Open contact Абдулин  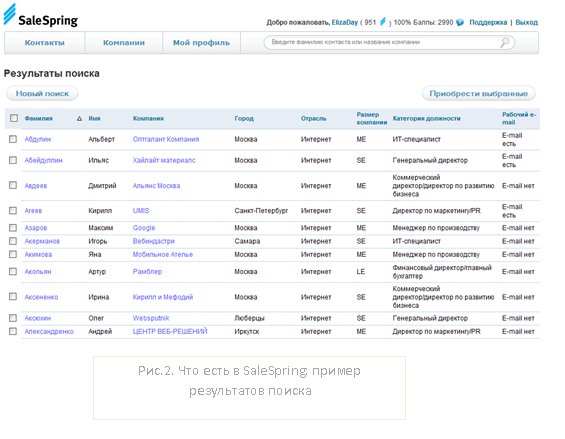coord(38,139)
